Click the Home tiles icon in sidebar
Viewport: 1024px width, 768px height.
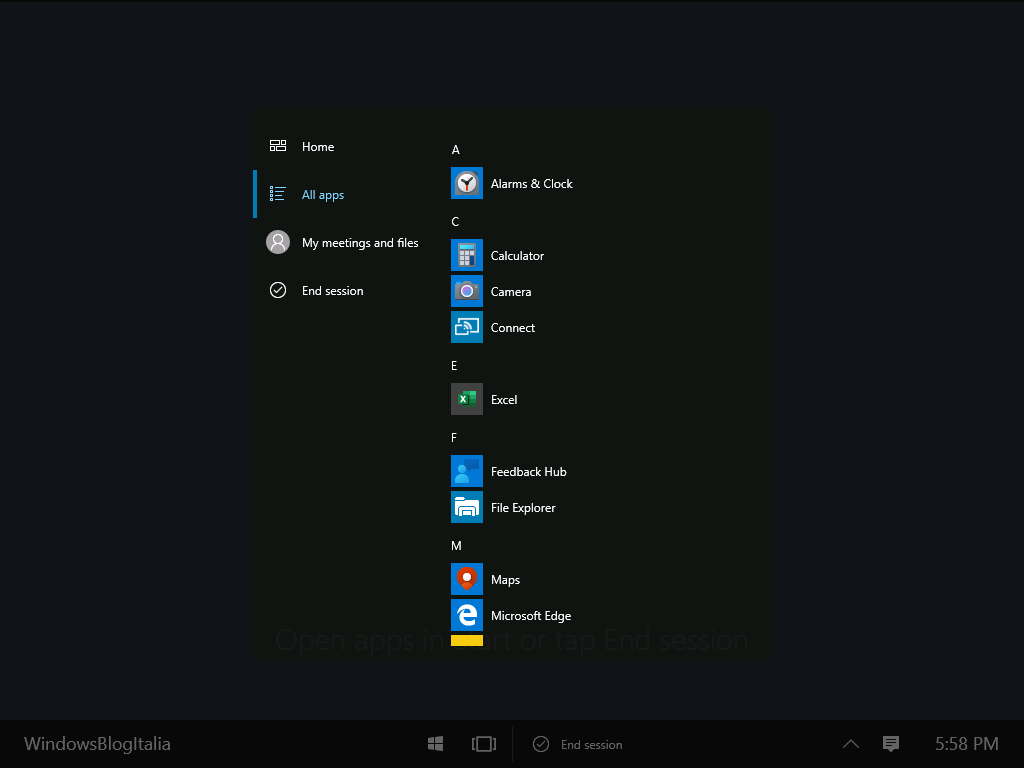278,146
